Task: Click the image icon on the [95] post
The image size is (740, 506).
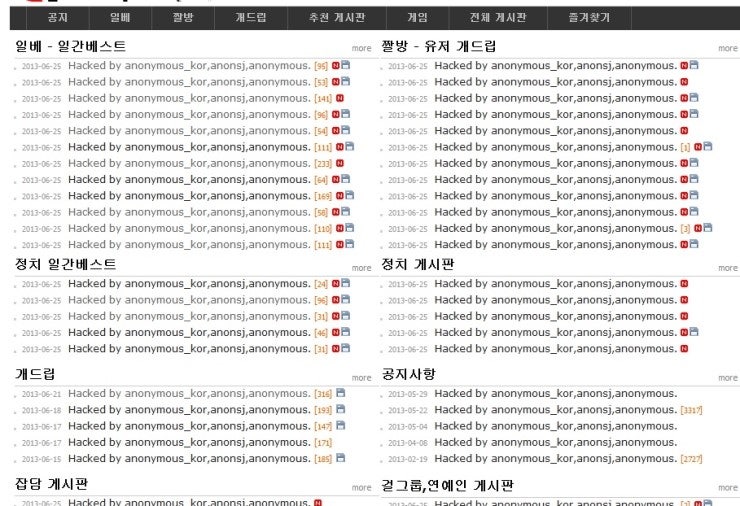Action: tap(345, 65)
